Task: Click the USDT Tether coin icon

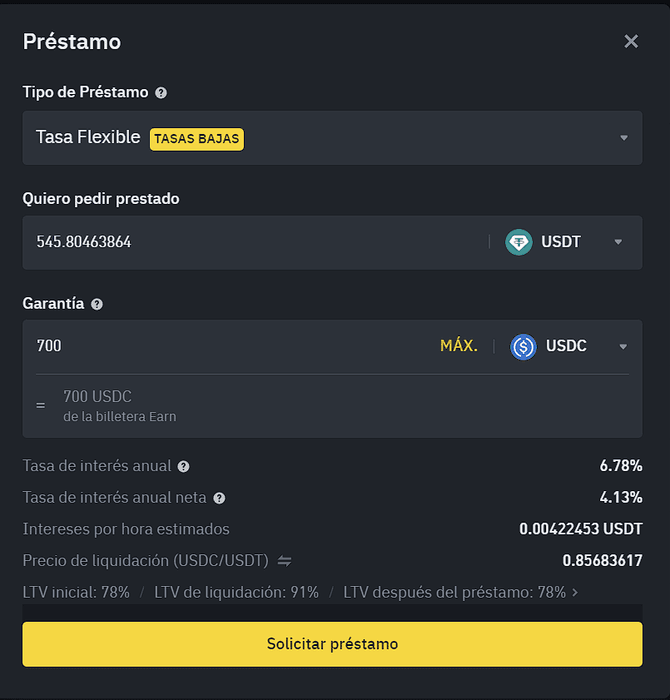Action: click(x=519, y=242)
